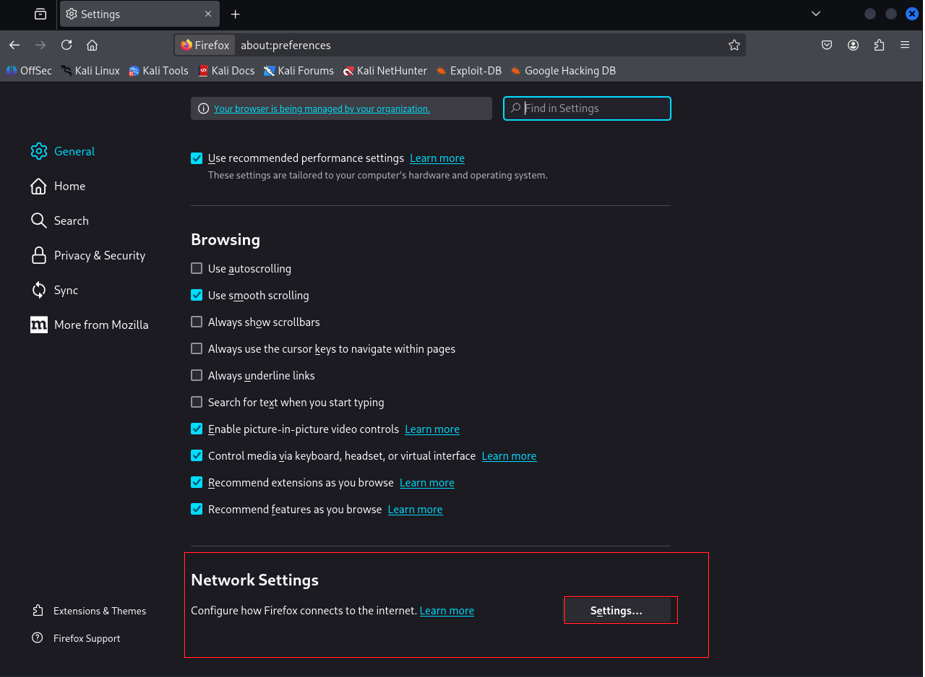Screen dimensions: 925x677
Task: Uncheck Recommend extensions as you browse
Action: click(196, 482)
